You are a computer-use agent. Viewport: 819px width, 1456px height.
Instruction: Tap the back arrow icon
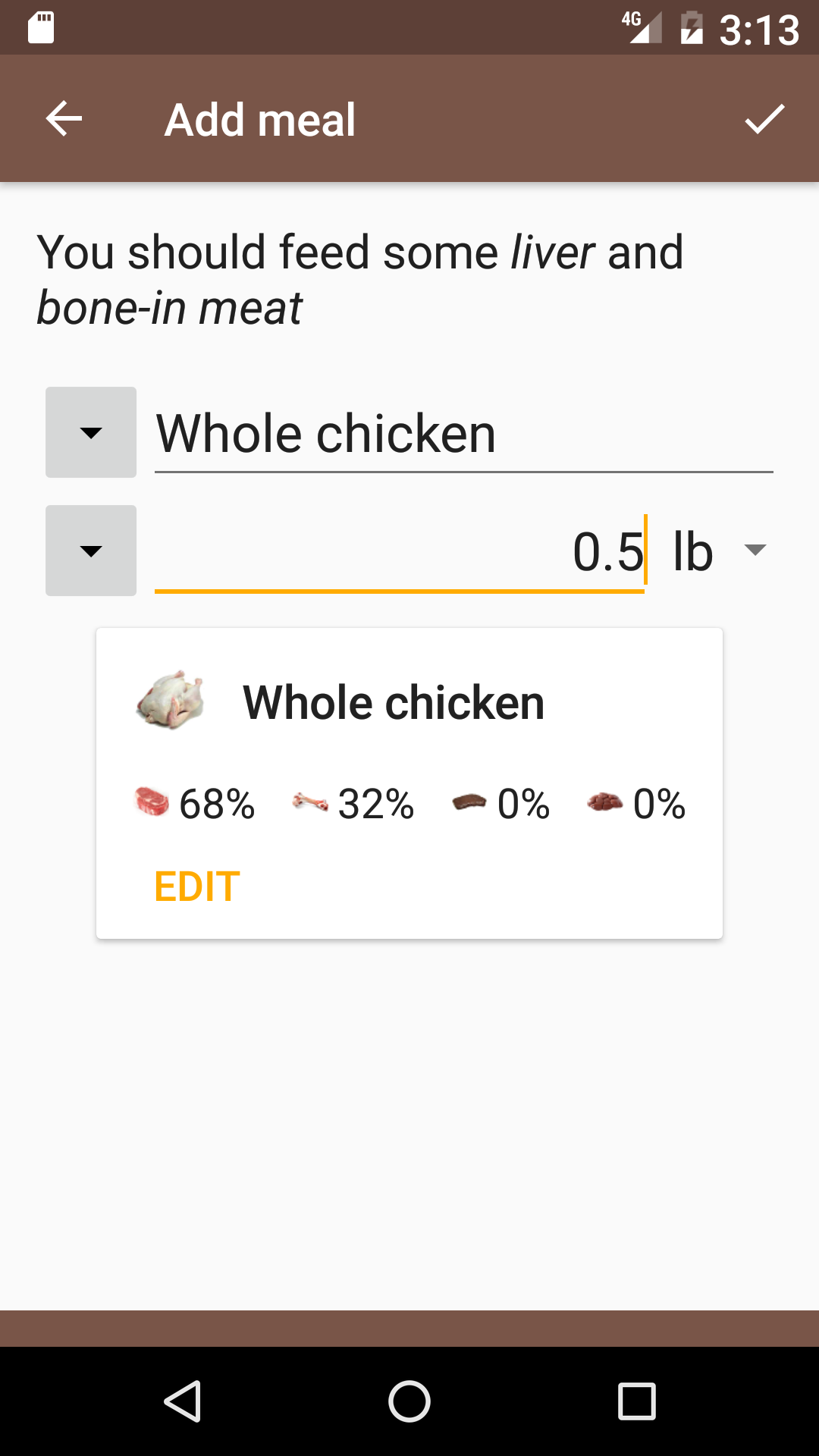(64, 119)
